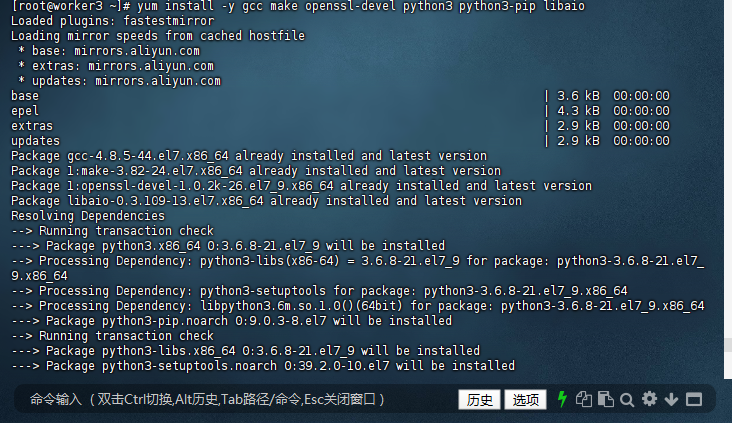Click the 'Resolving Dependencies' output line
This screenshot has height=423, width=732.
pyautogui.click(x=88, y=216)
